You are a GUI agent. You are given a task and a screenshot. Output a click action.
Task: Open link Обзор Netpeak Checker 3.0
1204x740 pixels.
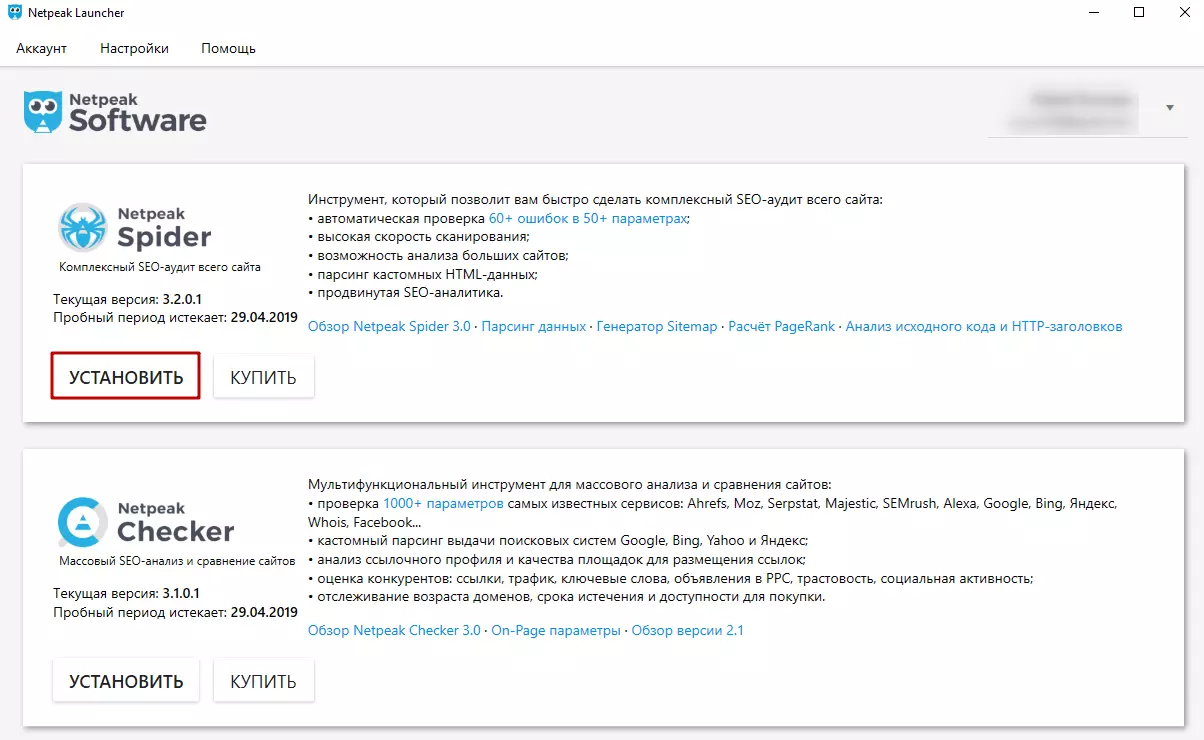(394, 630)
